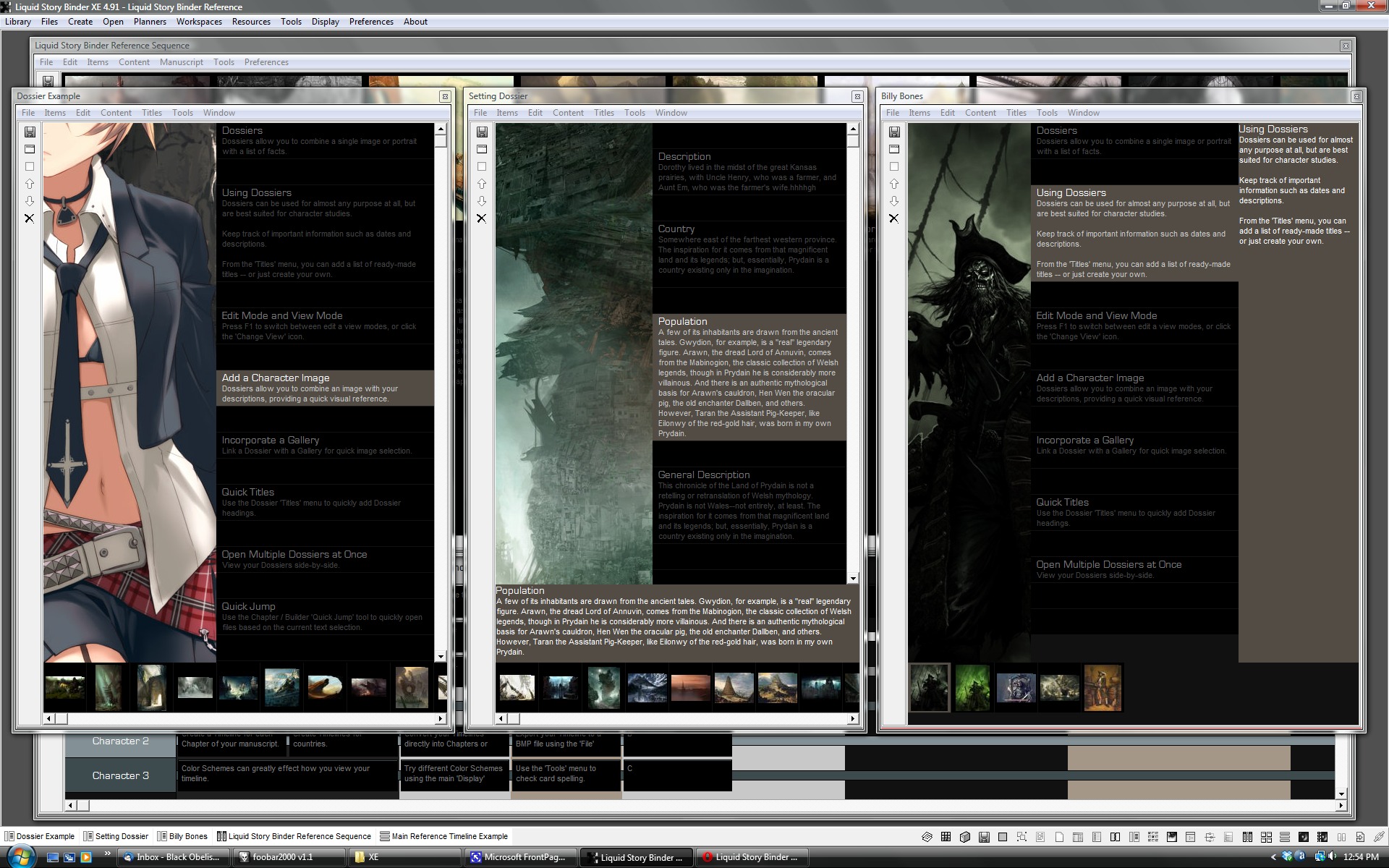This screenshot has height=868, width=1389.
Task: Click the floppy disk icon in the bottom toolbar
Action: click(x=984, y=837)
